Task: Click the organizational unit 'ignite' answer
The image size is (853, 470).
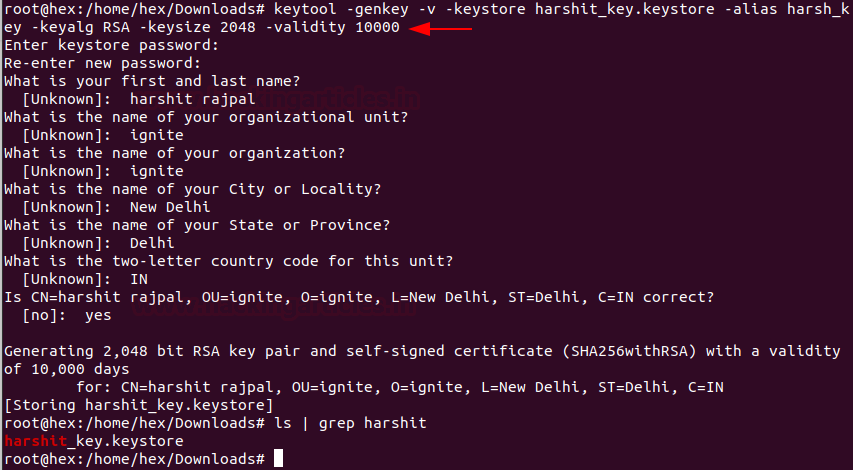Action: pyautogui.click(x=157, y=135)
